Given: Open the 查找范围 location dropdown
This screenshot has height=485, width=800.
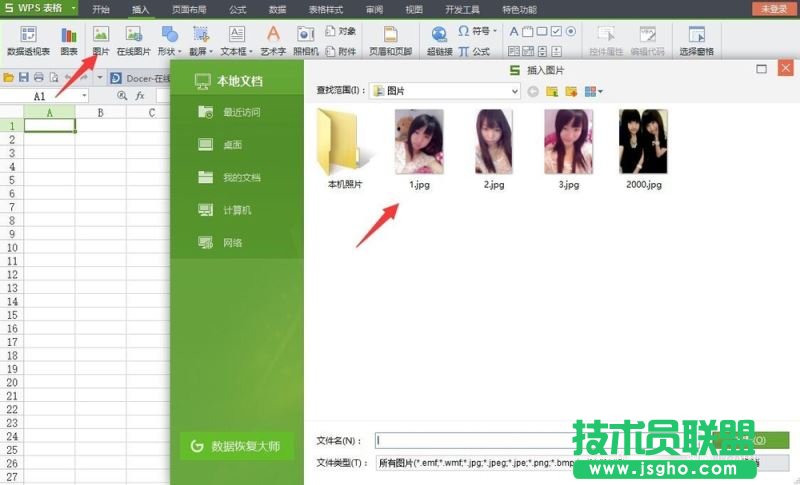Looking at the screenshot, I should point(445,91).
